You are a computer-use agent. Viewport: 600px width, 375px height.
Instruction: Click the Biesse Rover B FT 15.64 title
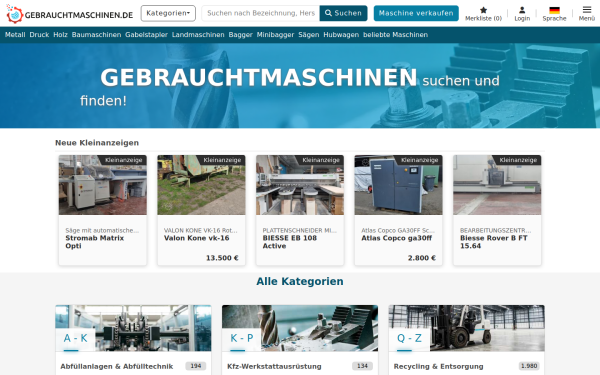(x=494, y=242)
